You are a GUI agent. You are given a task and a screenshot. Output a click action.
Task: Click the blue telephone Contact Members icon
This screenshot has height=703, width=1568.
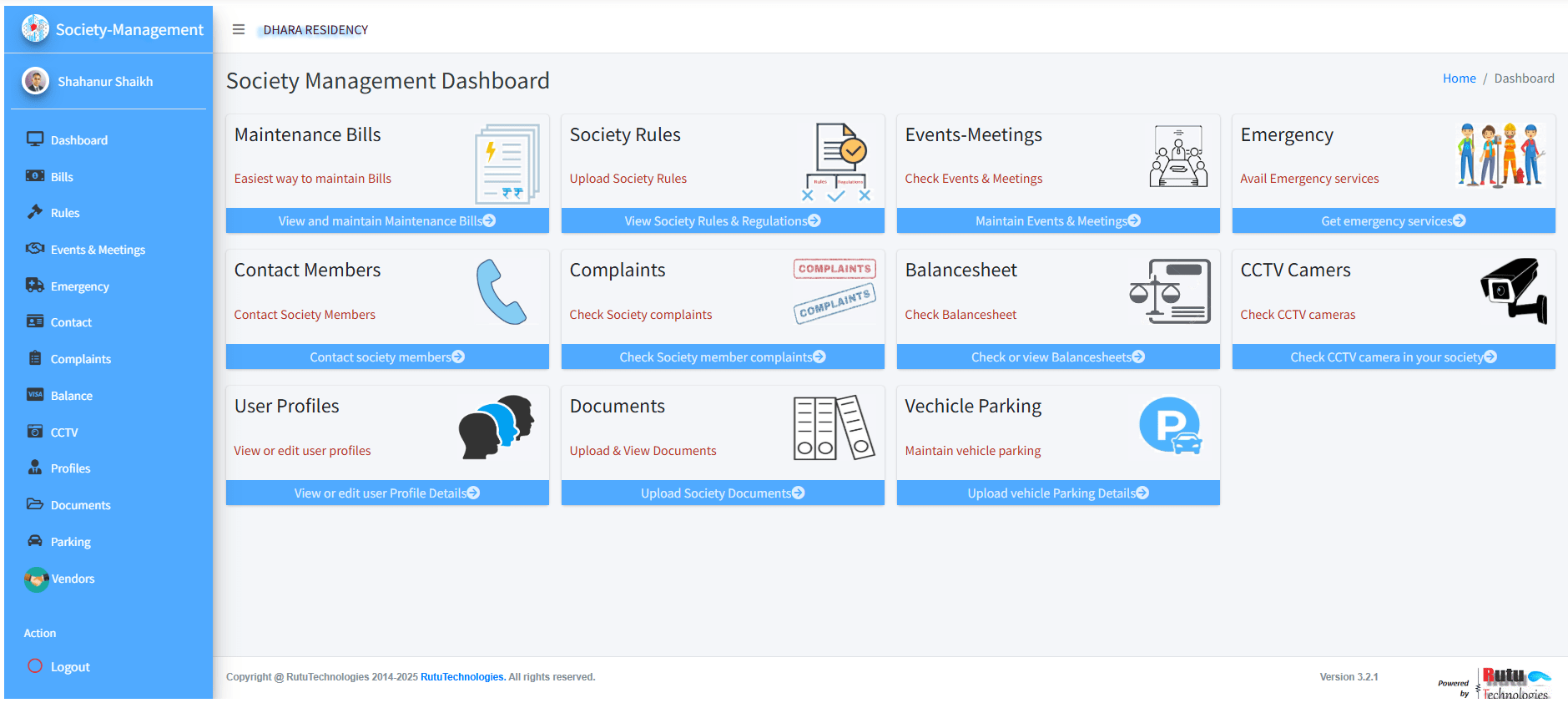click(501, 292)
